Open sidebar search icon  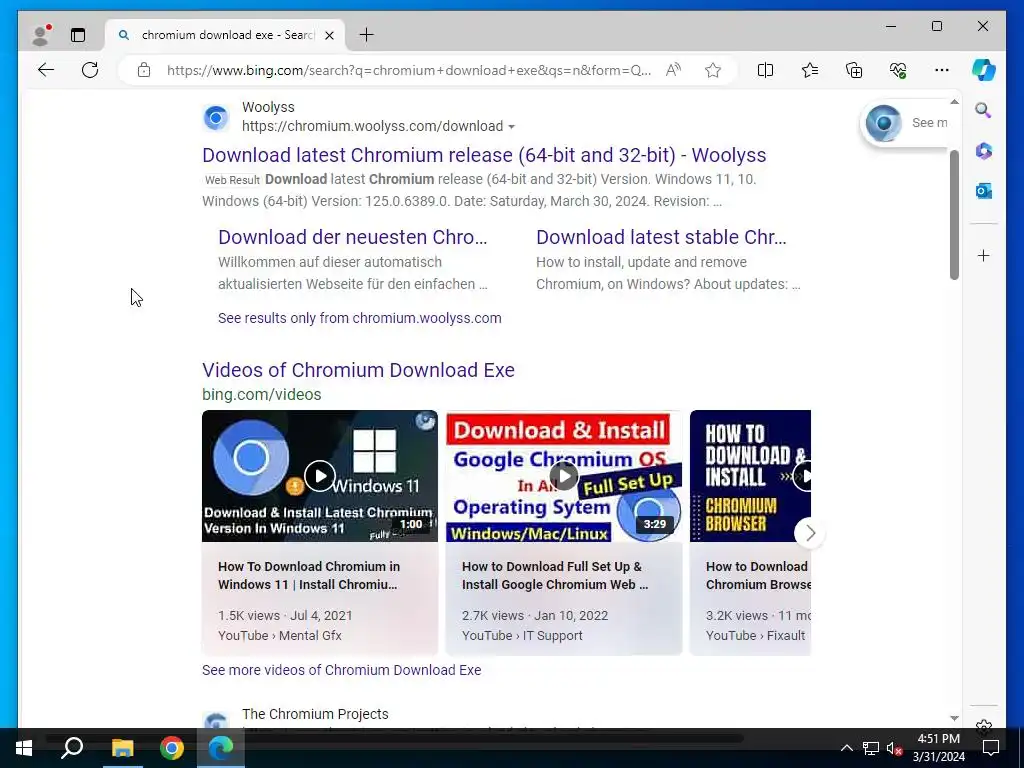point(984,110)
